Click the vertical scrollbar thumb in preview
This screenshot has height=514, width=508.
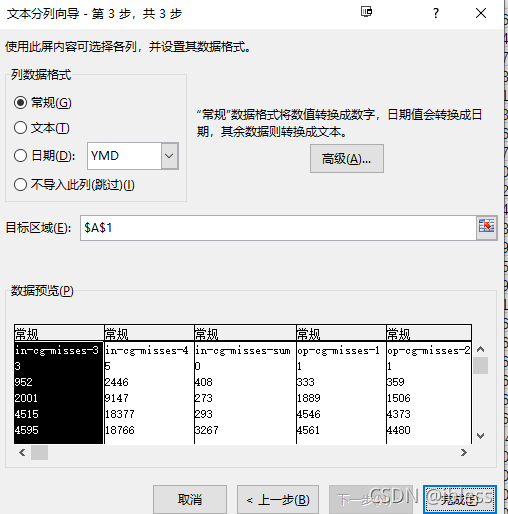click(480, 365)
